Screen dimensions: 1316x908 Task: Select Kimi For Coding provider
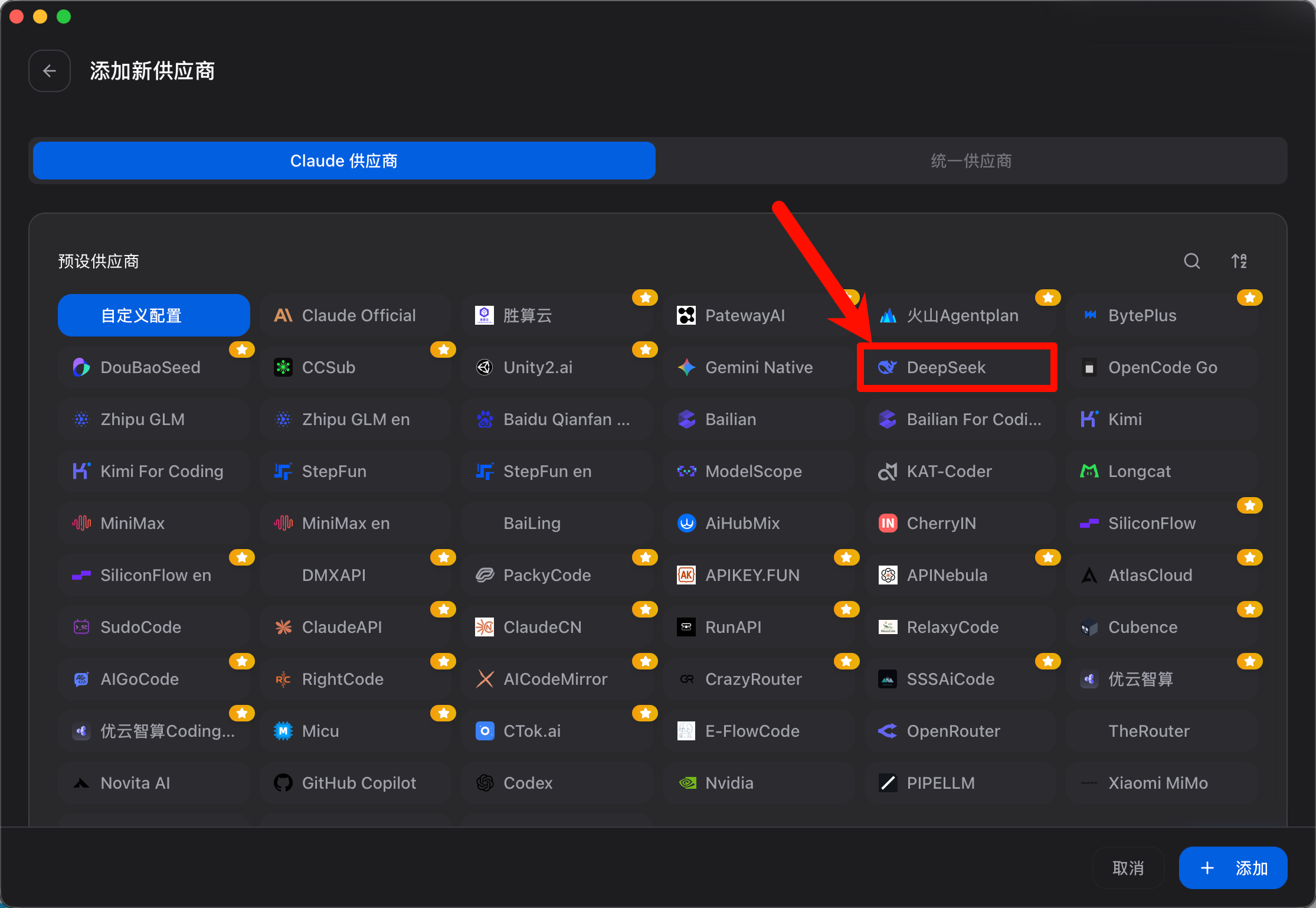point(153,471)
